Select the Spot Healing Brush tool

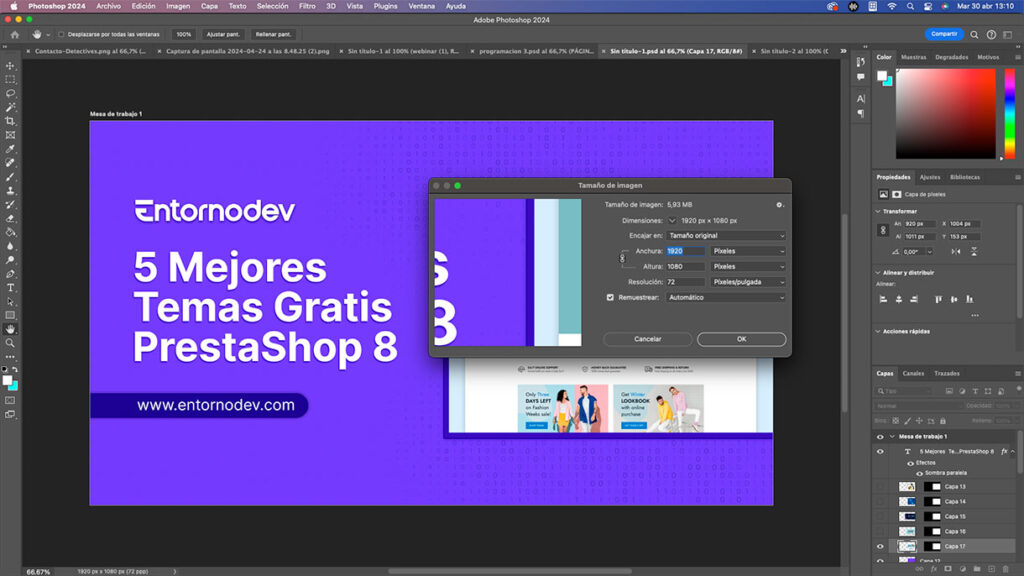(x=10, y=163)
